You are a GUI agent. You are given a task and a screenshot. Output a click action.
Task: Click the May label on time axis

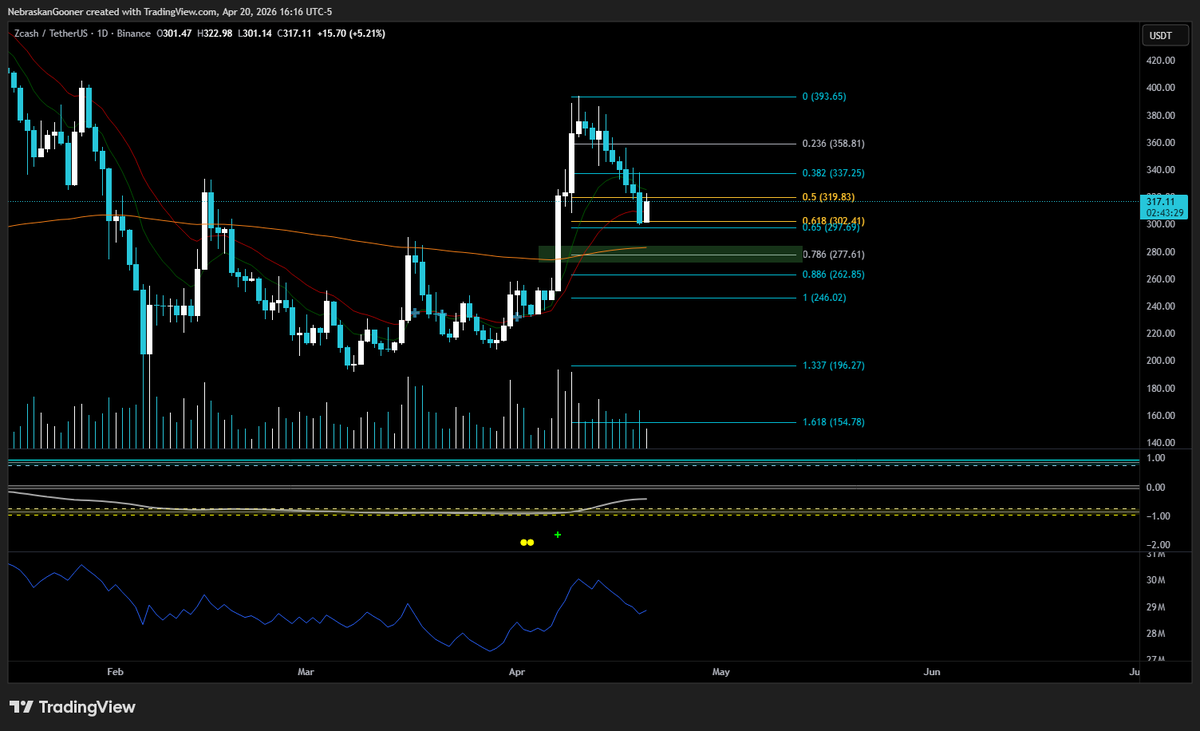click(x=721, y=672)
